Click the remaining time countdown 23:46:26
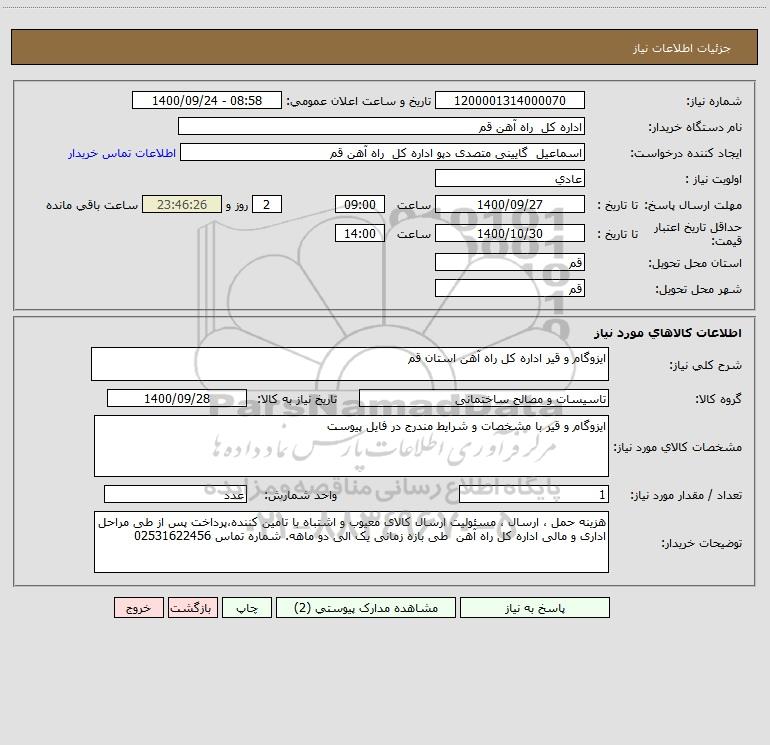 (182, 204)
